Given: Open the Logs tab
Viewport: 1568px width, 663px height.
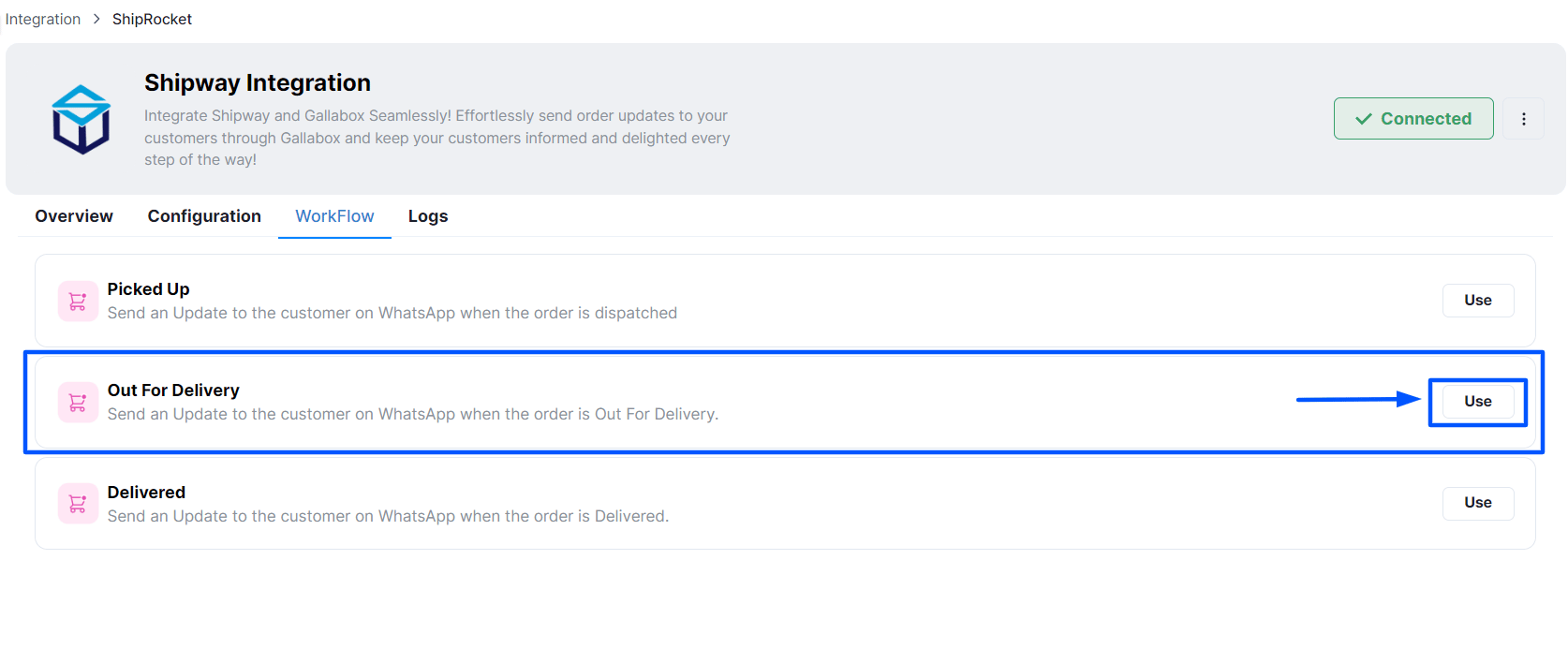Looking at the screenshot, I should (428, 216).
